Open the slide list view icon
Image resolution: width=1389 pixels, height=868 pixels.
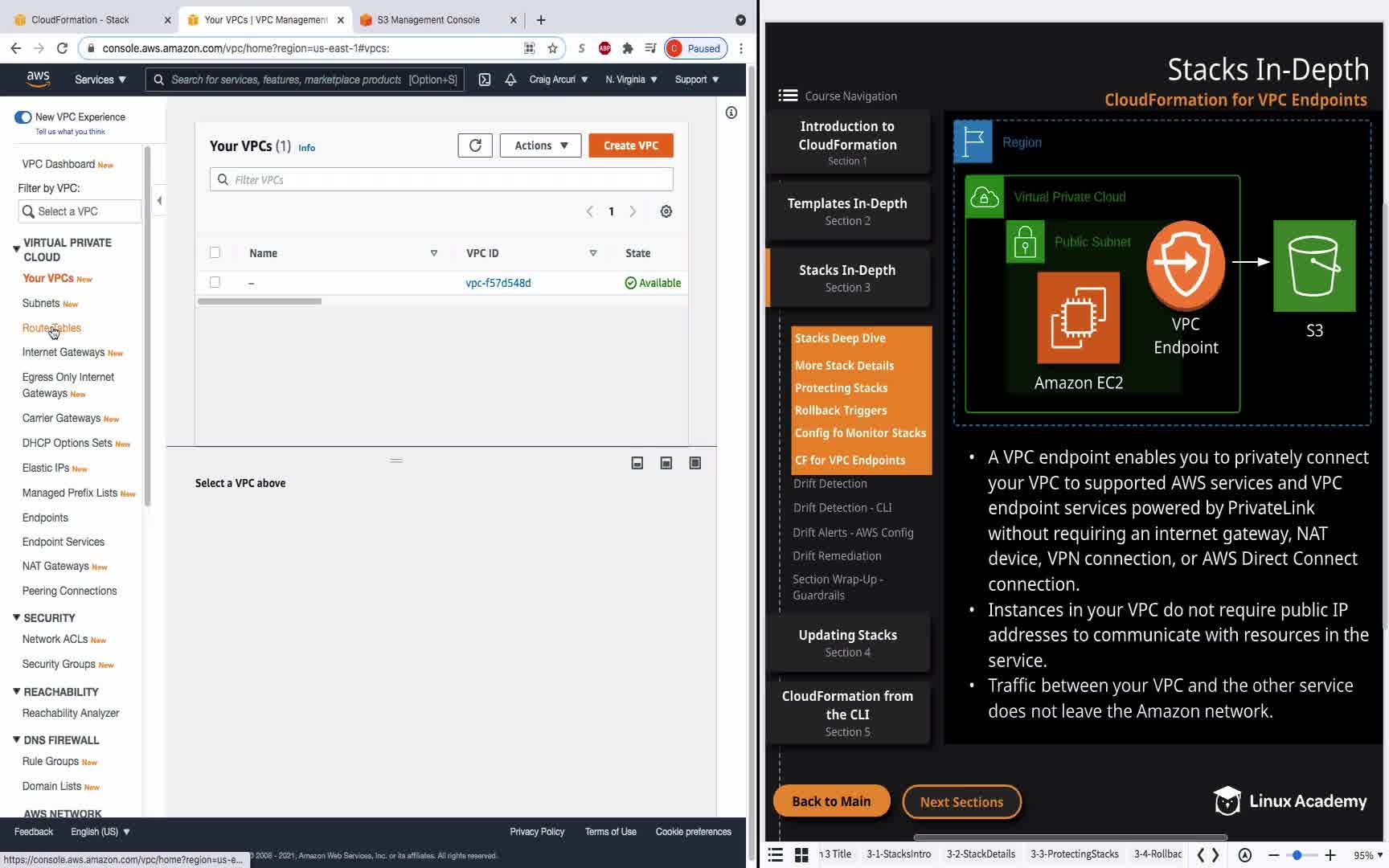(x=776, y=854)
